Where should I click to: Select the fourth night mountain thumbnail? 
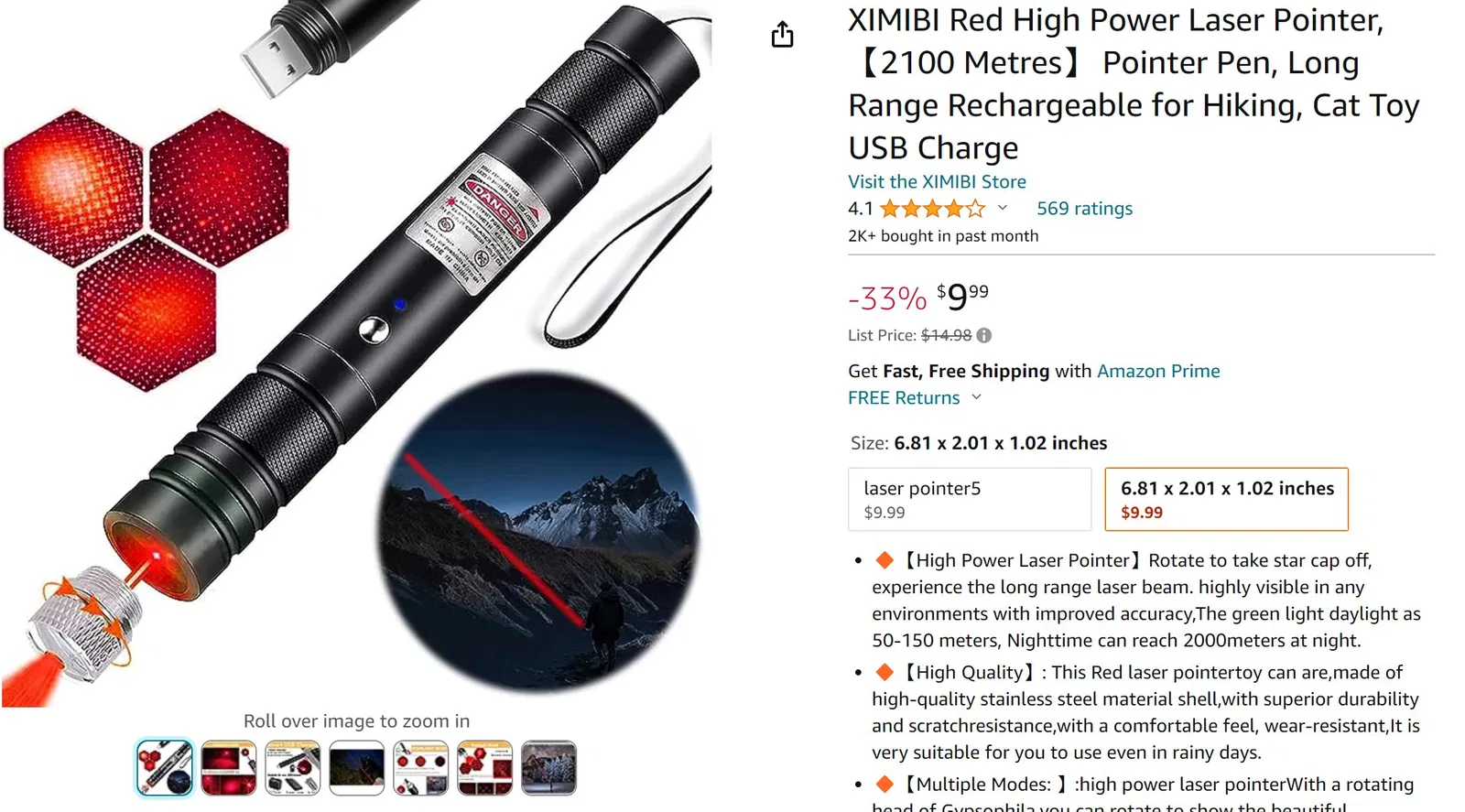click(357, 767)
